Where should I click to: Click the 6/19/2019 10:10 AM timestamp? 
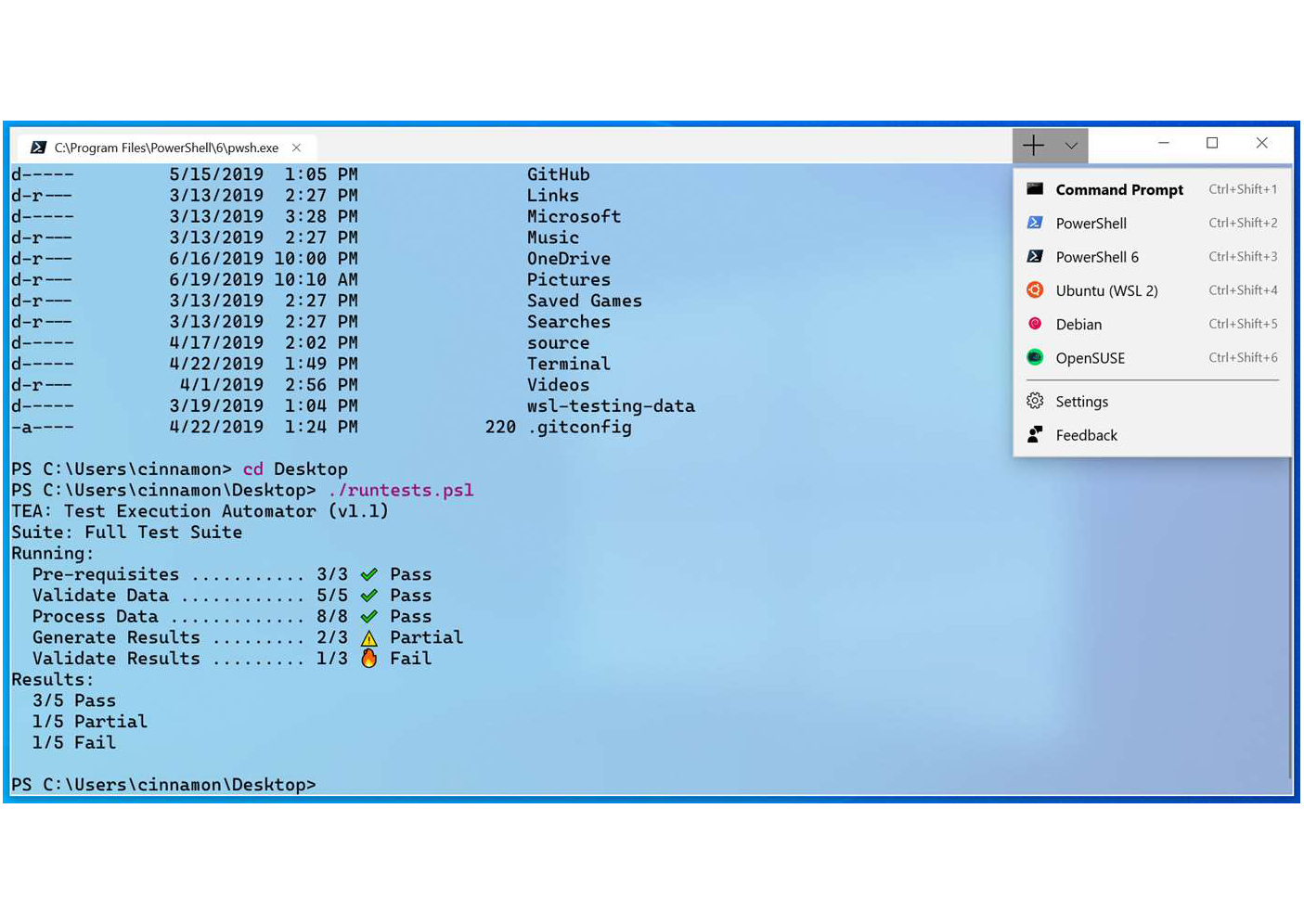264,279
